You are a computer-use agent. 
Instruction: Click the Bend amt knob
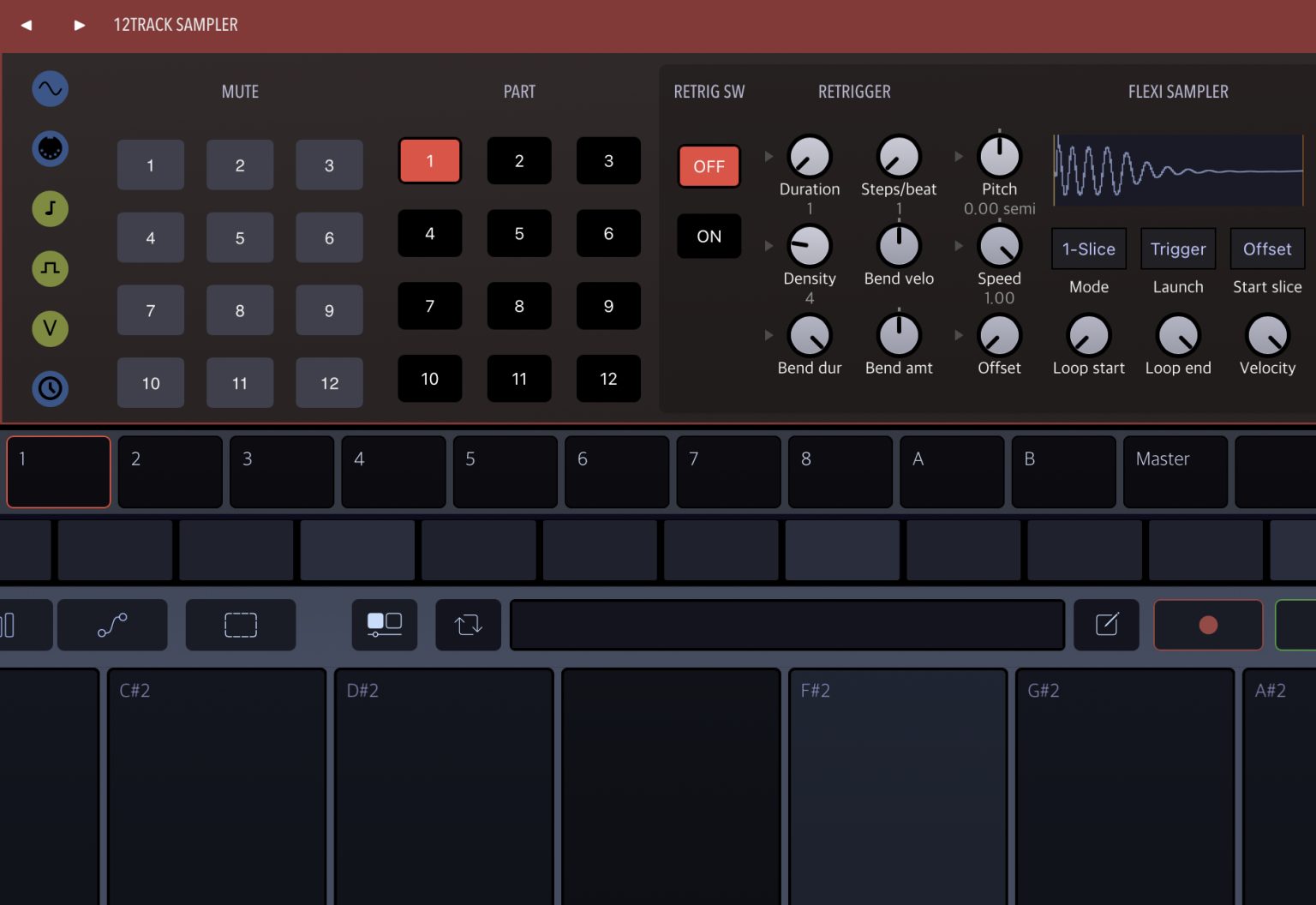899,335
